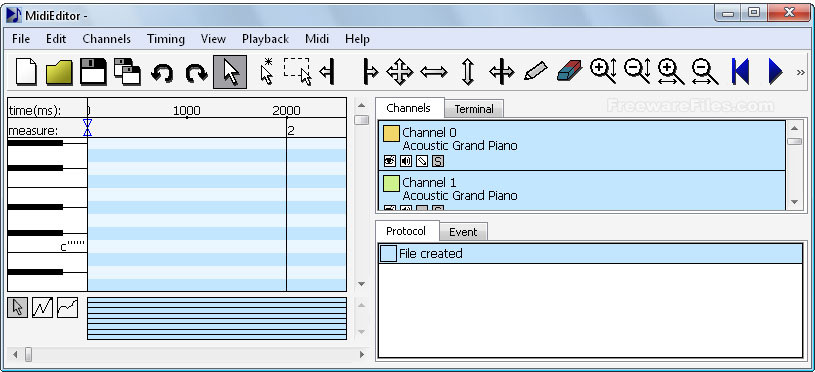
Task: Open the Midi menu
Action: (x=317, y=39)
